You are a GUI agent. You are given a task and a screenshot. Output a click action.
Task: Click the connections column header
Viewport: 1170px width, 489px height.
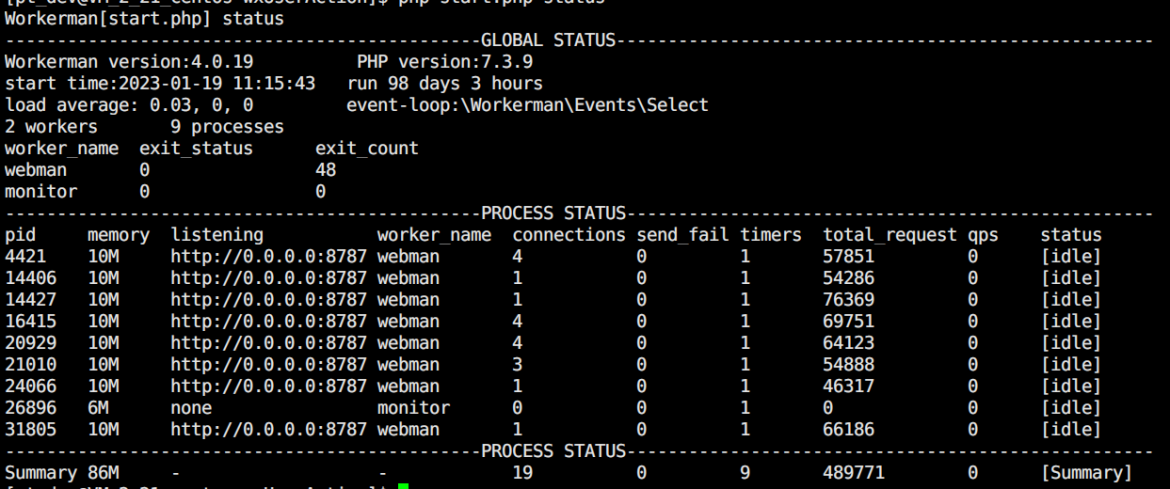point(569,235)
